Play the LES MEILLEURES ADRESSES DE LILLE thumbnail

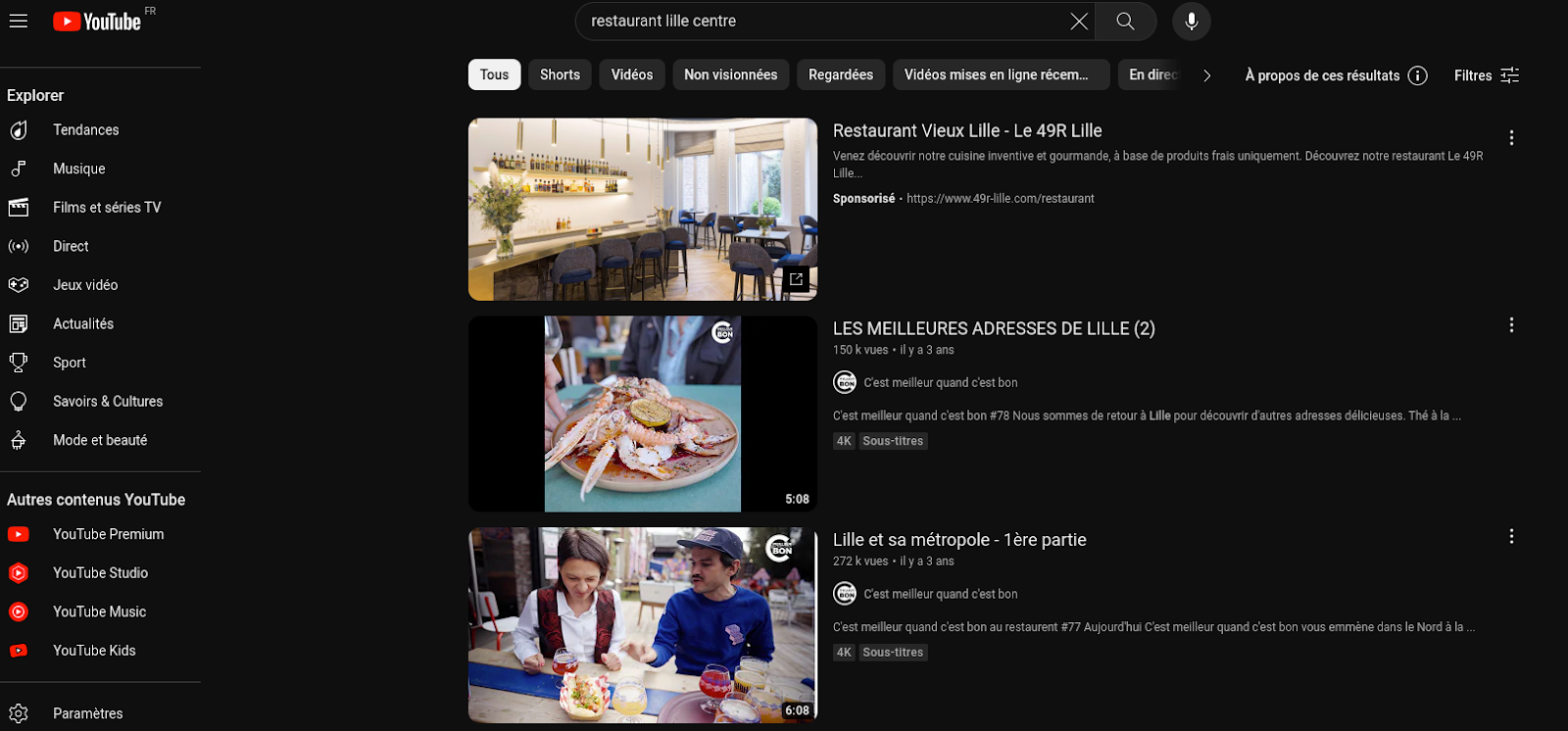(x=643, y=414)
